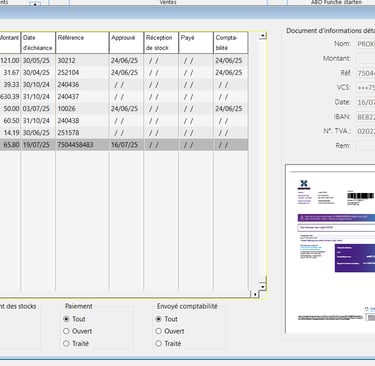Click the Approuvé column header
This screenshot has height=366, width=375.
tap(126, 43)
